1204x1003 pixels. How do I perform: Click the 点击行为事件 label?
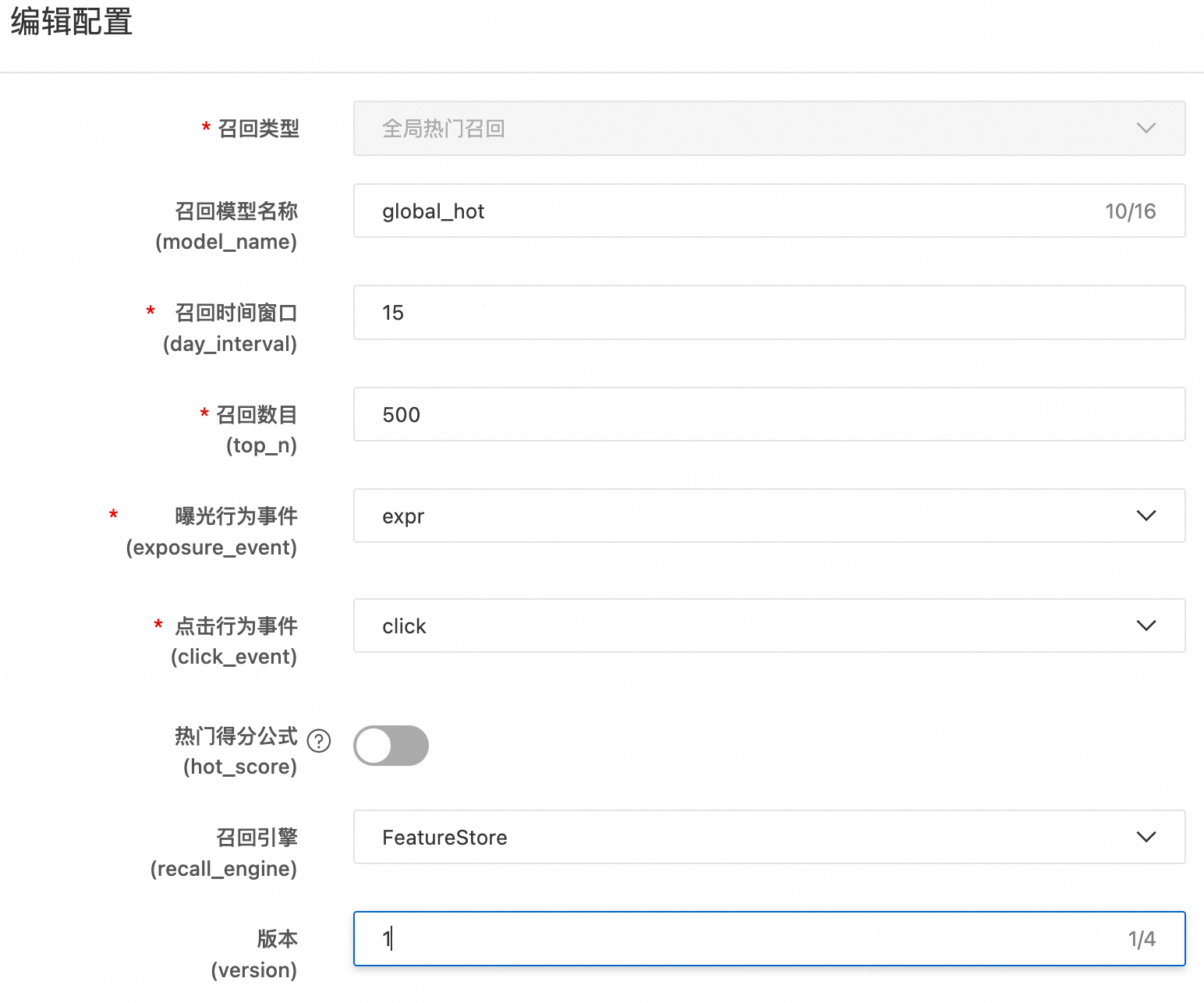(x=236, y=626)
